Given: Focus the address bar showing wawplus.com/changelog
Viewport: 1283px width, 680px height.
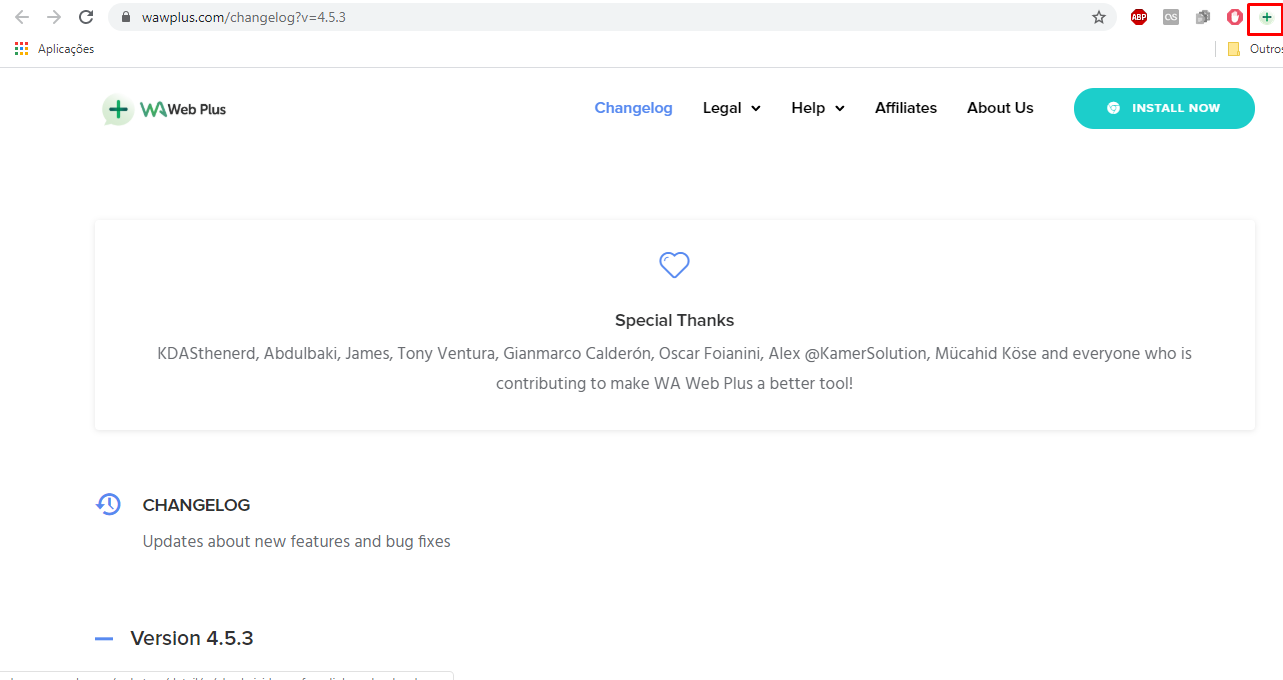Looking at the screenshot, I should 610,17.
